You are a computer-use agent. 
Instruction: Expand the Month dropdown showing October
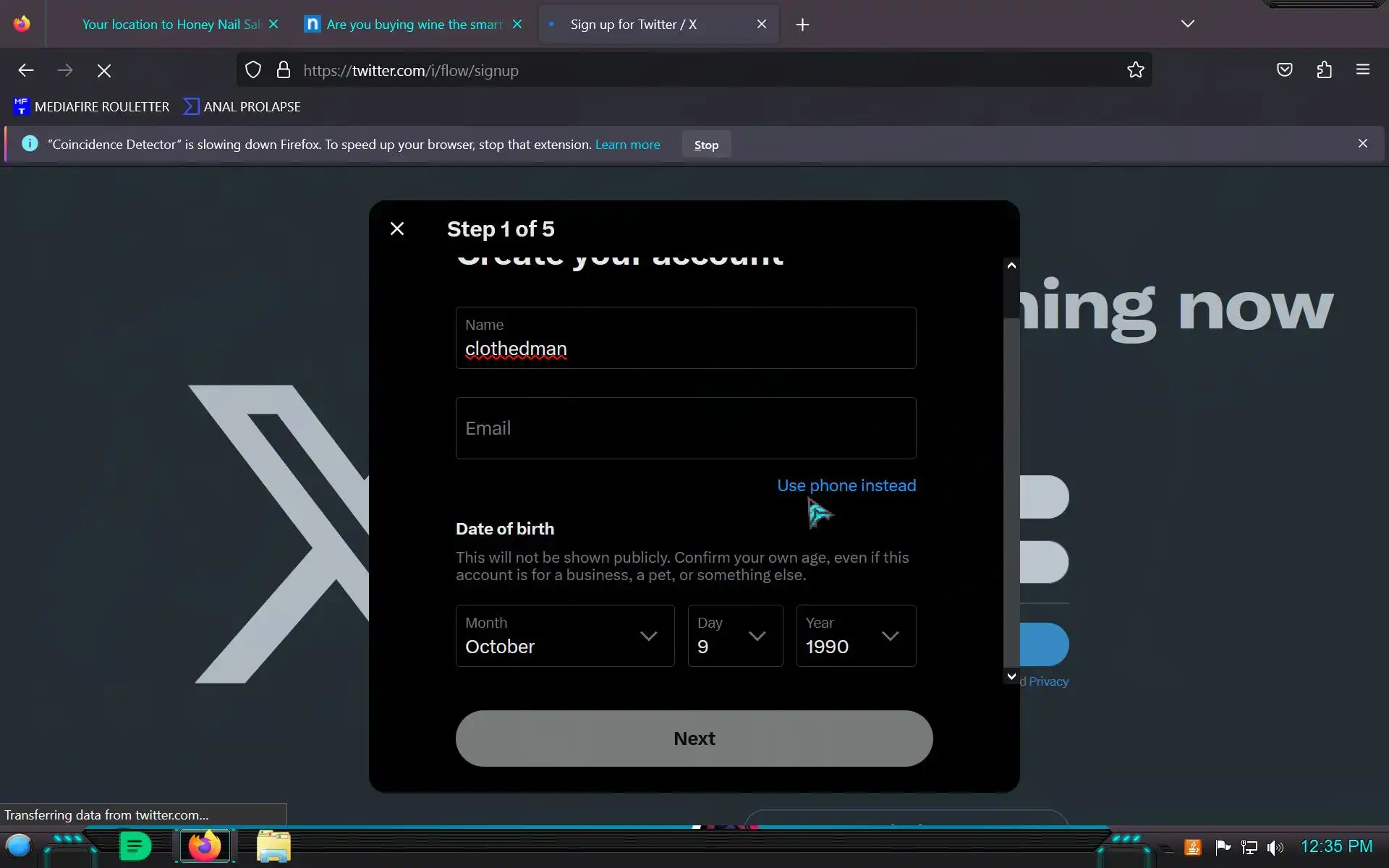pos(565,636)
